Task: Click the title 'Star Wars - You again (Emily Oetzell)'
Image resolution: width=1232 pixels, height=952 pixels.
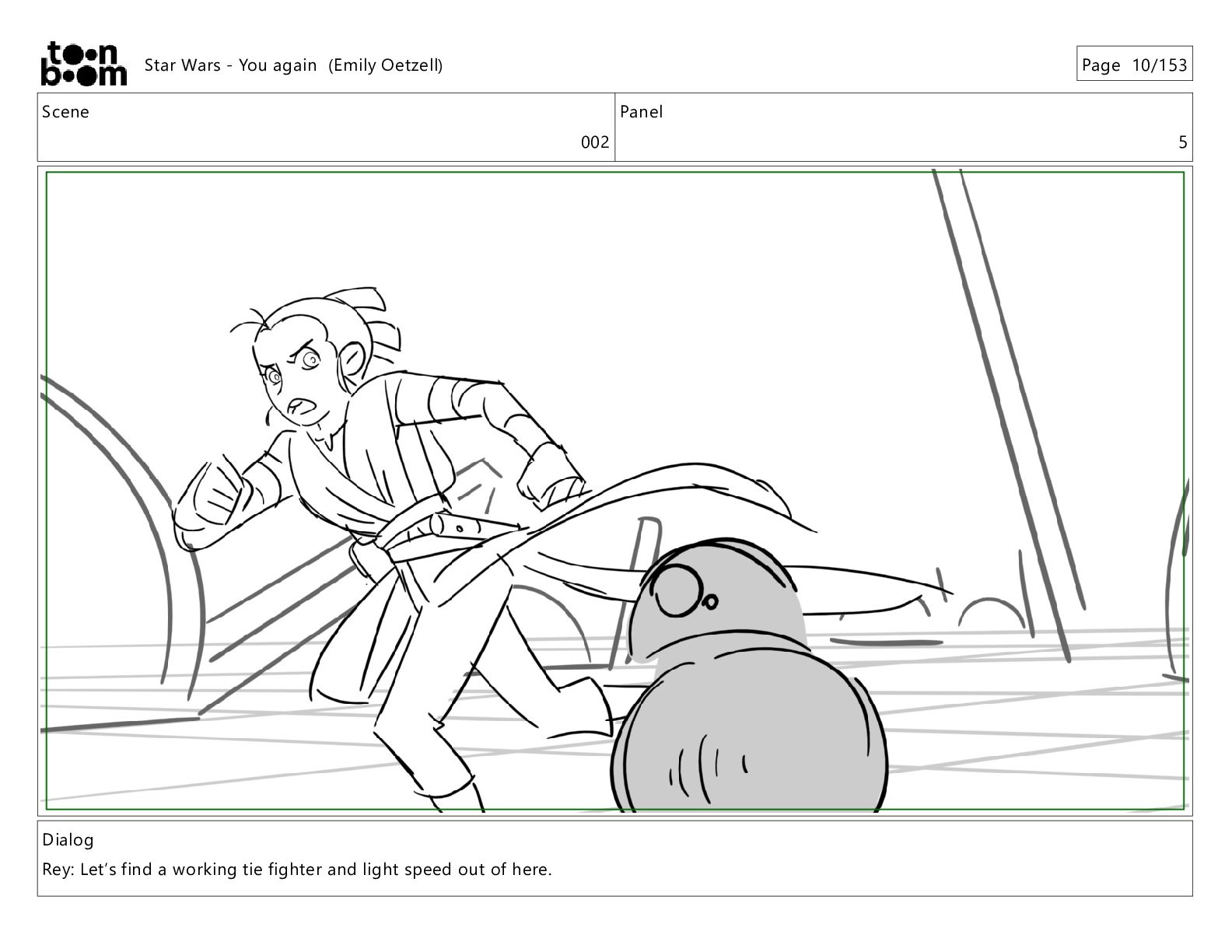Action: 293,65
